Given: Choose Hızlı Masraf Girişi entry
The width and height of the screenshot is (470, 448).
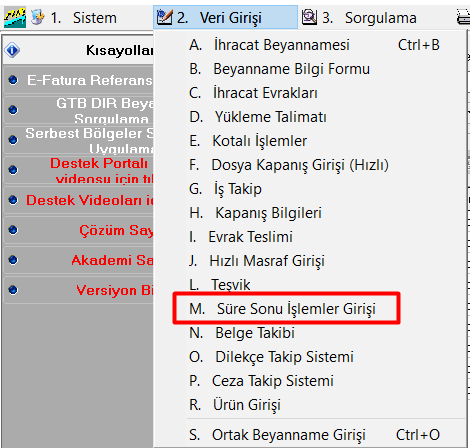Looking at the screenshot, I should coord(257,261).
